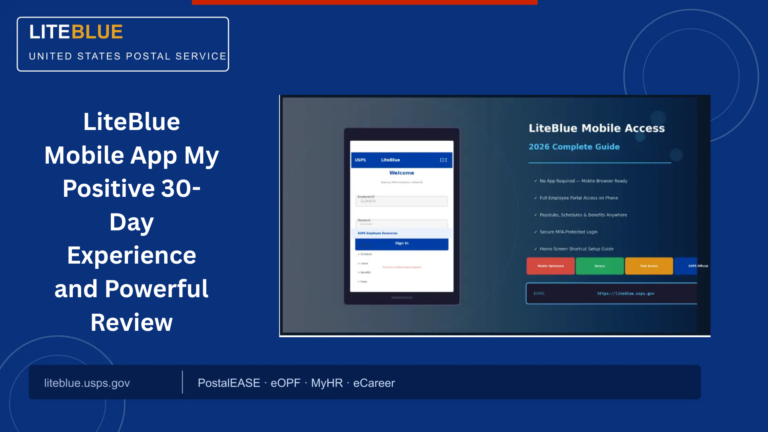
Task: Click the eCareer label in the bottom bar
Action: [374, 383]
